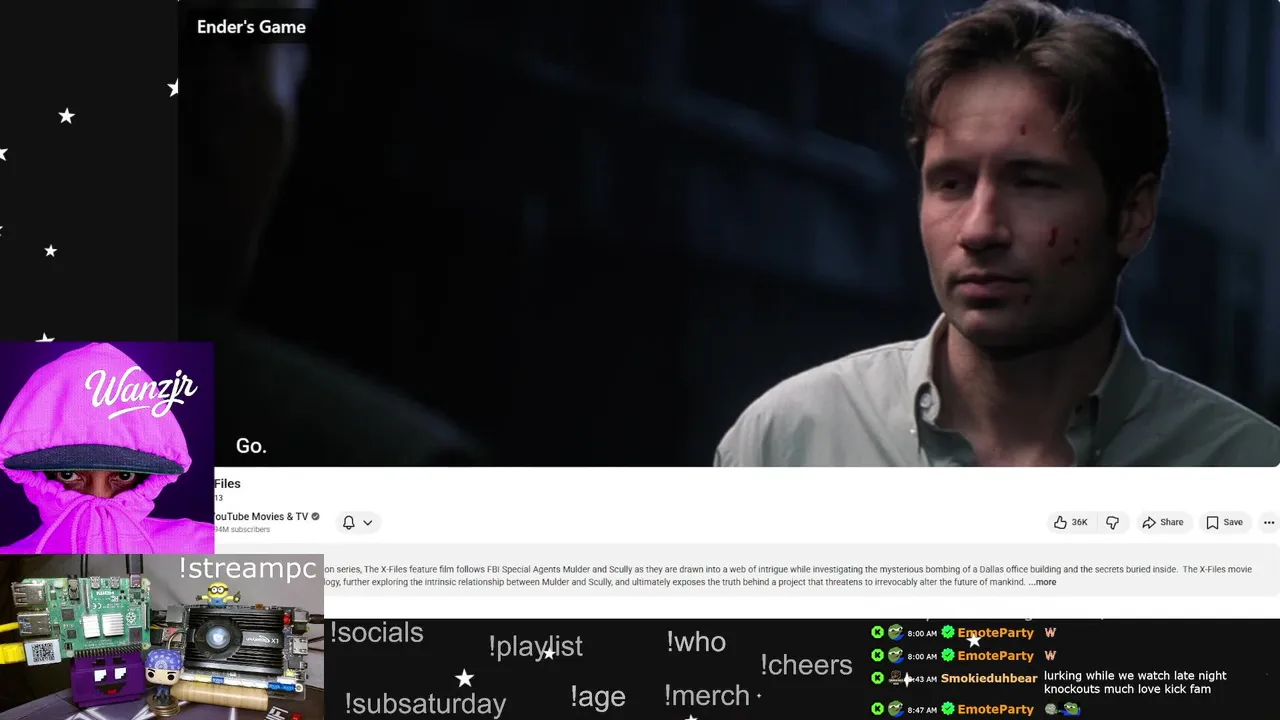Viewport: 1280px width, 720px height.
Task: Click the '!who' command text
Action: pos(696,642)
